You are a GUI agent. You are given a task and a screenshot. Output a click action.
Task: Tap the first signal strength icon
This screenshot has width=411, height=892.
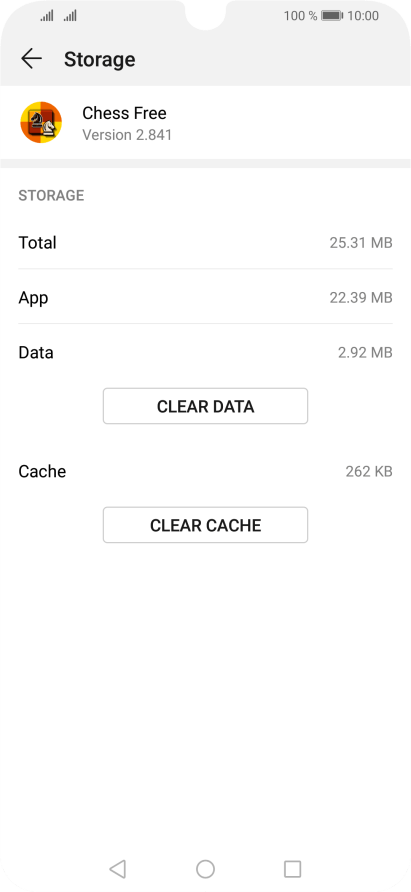click(x=47, y=16)
